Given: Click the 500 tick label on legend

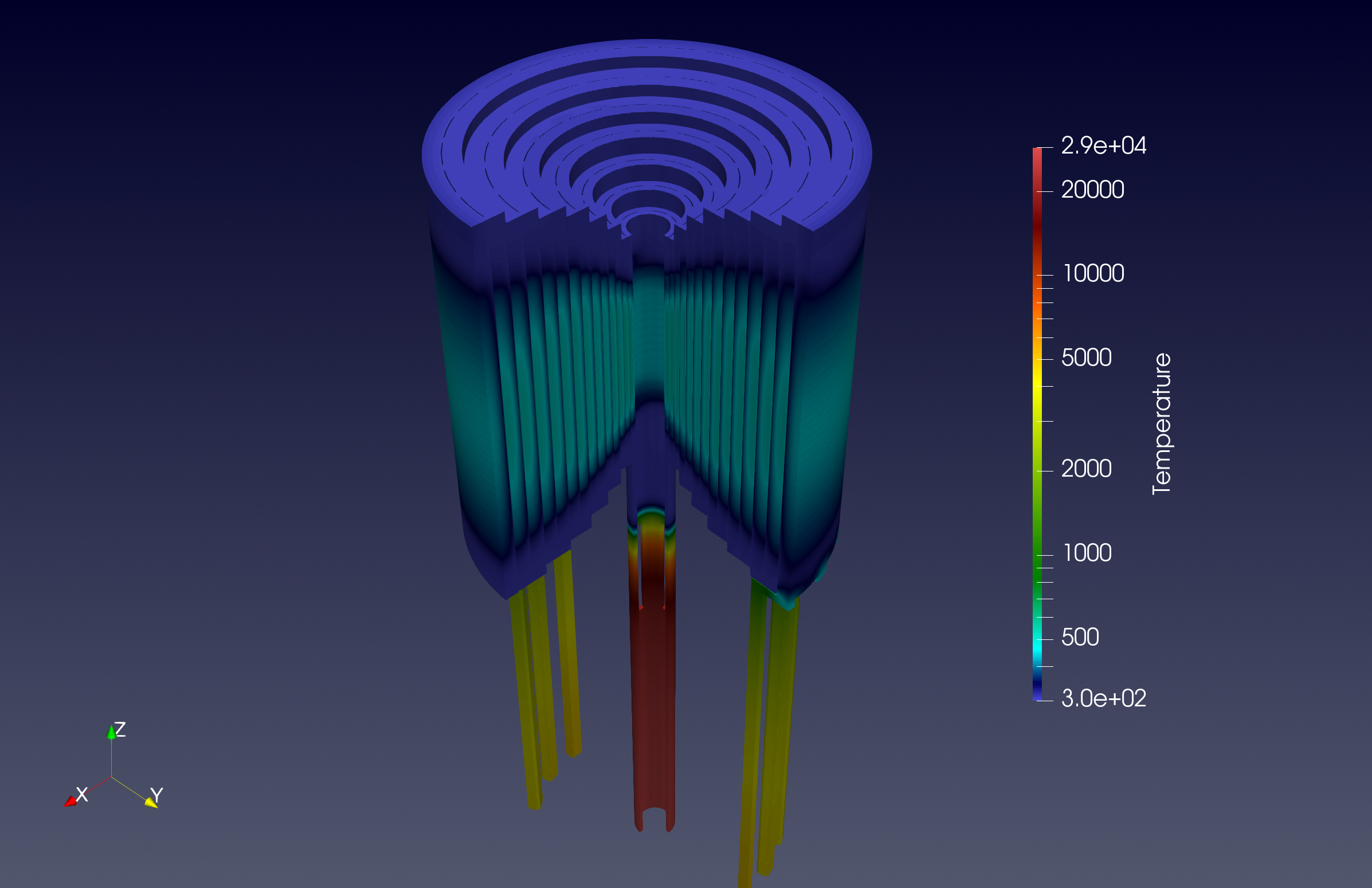Looking at the screenshot, I should click(x=1080, y=637).
